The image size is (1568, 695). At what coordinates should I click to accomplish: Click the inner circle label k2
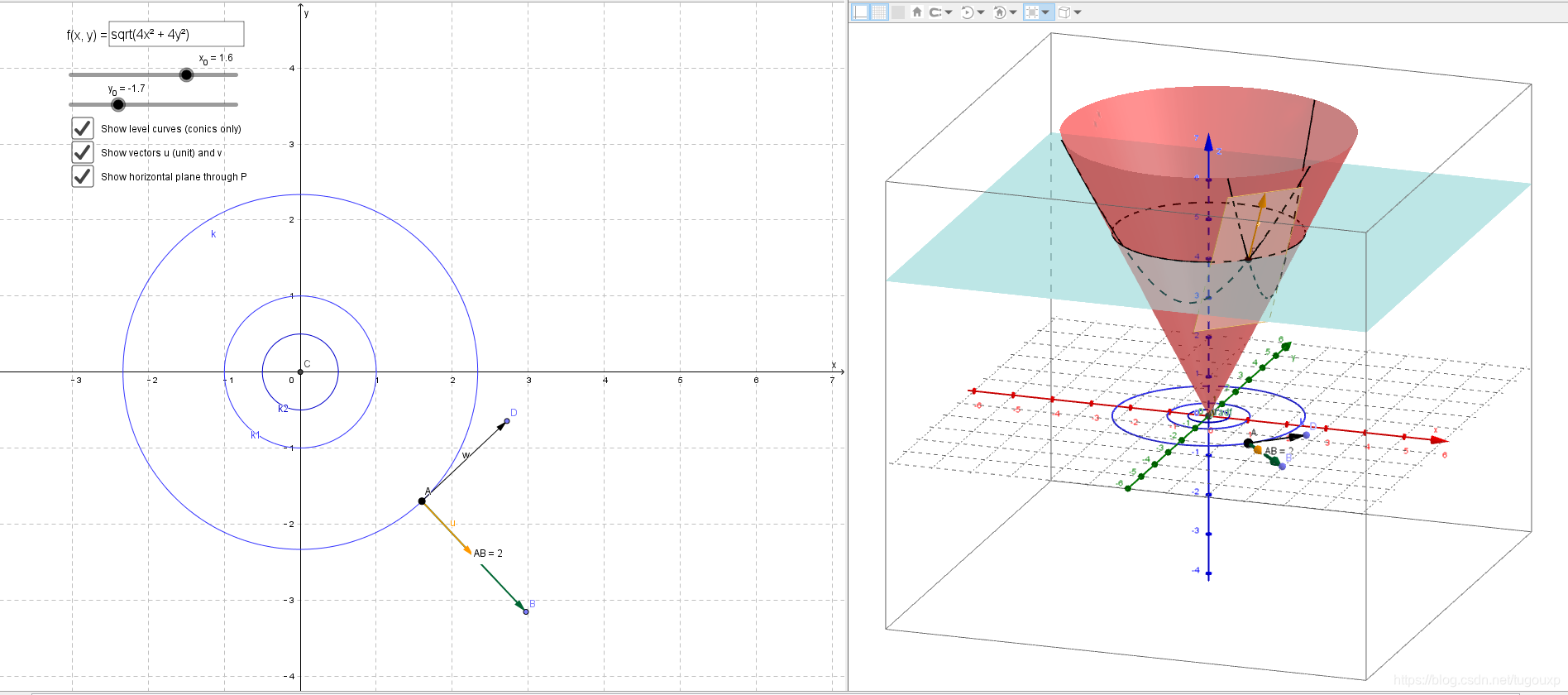283,409
